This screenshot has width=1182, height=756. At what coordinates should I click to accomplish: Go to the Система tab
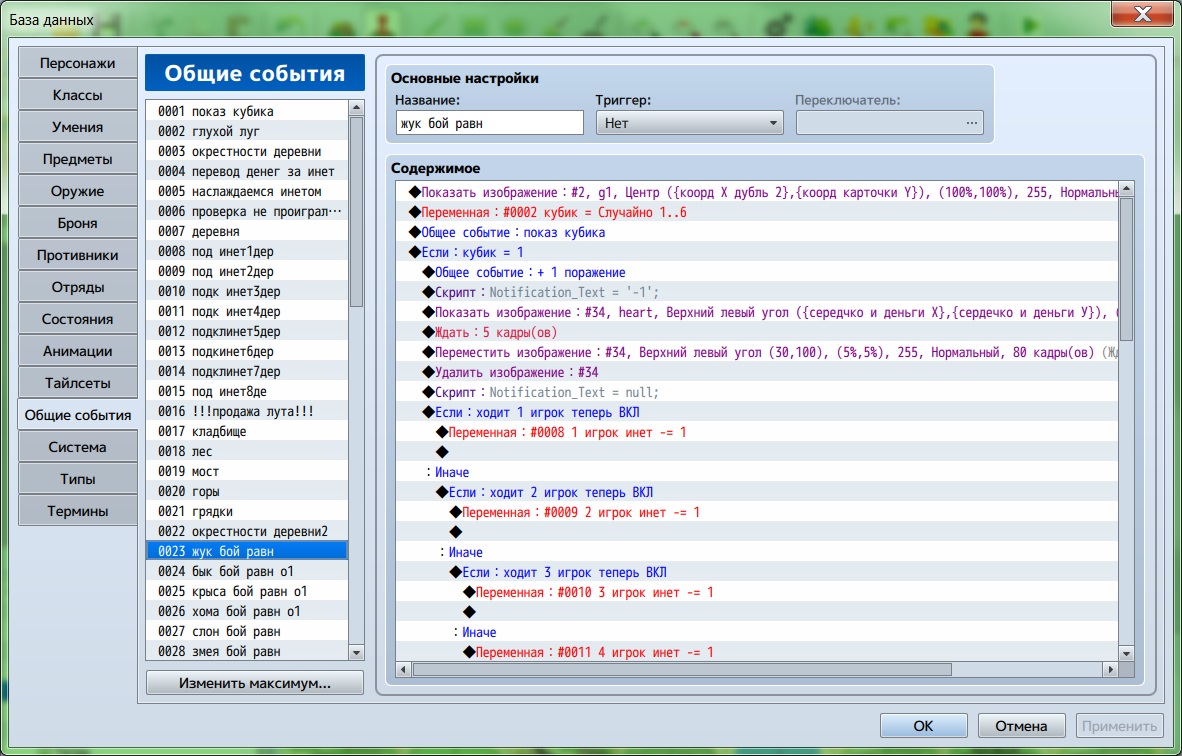77,447
